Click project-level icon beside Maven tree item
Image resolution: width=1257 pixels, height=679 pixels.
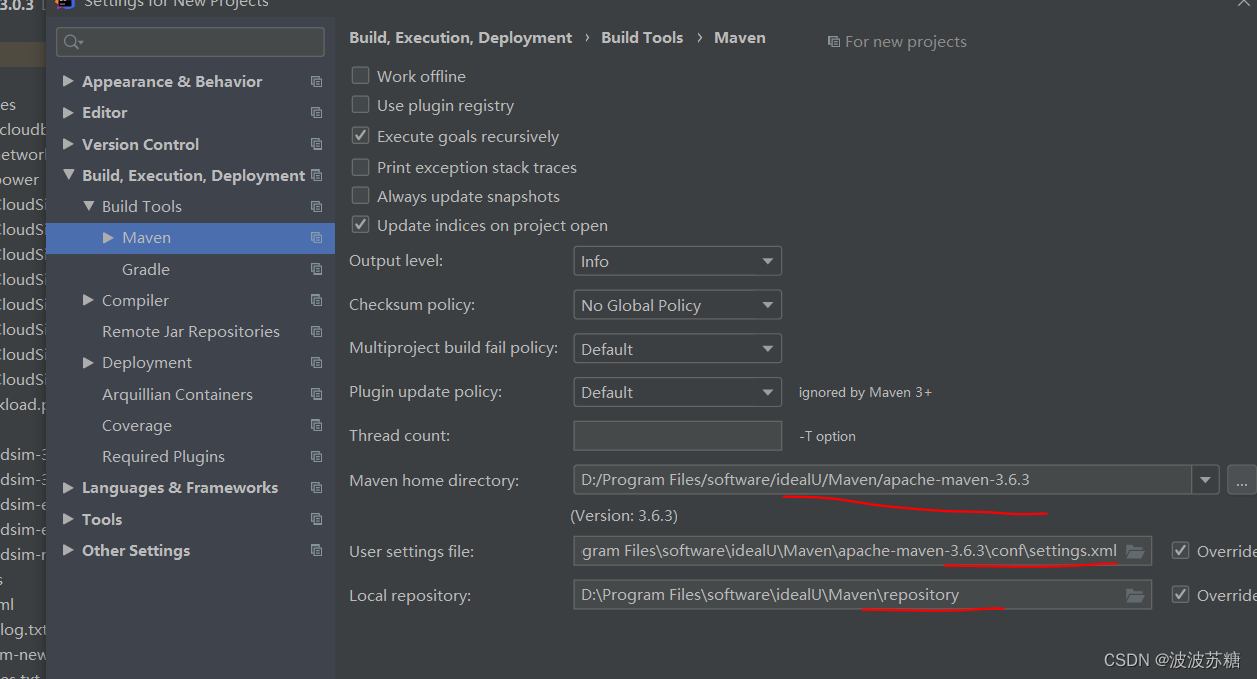click(x=316, y=238)
